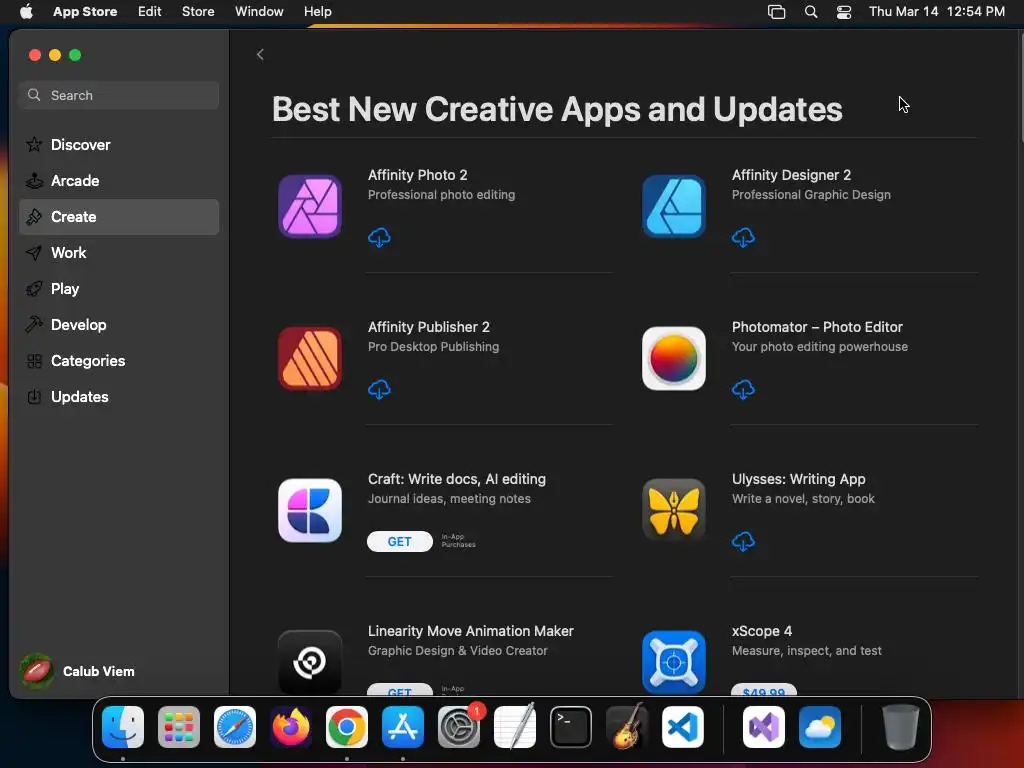Open Terminal from the Dock
1024x768 pixels.
[571, 727]
